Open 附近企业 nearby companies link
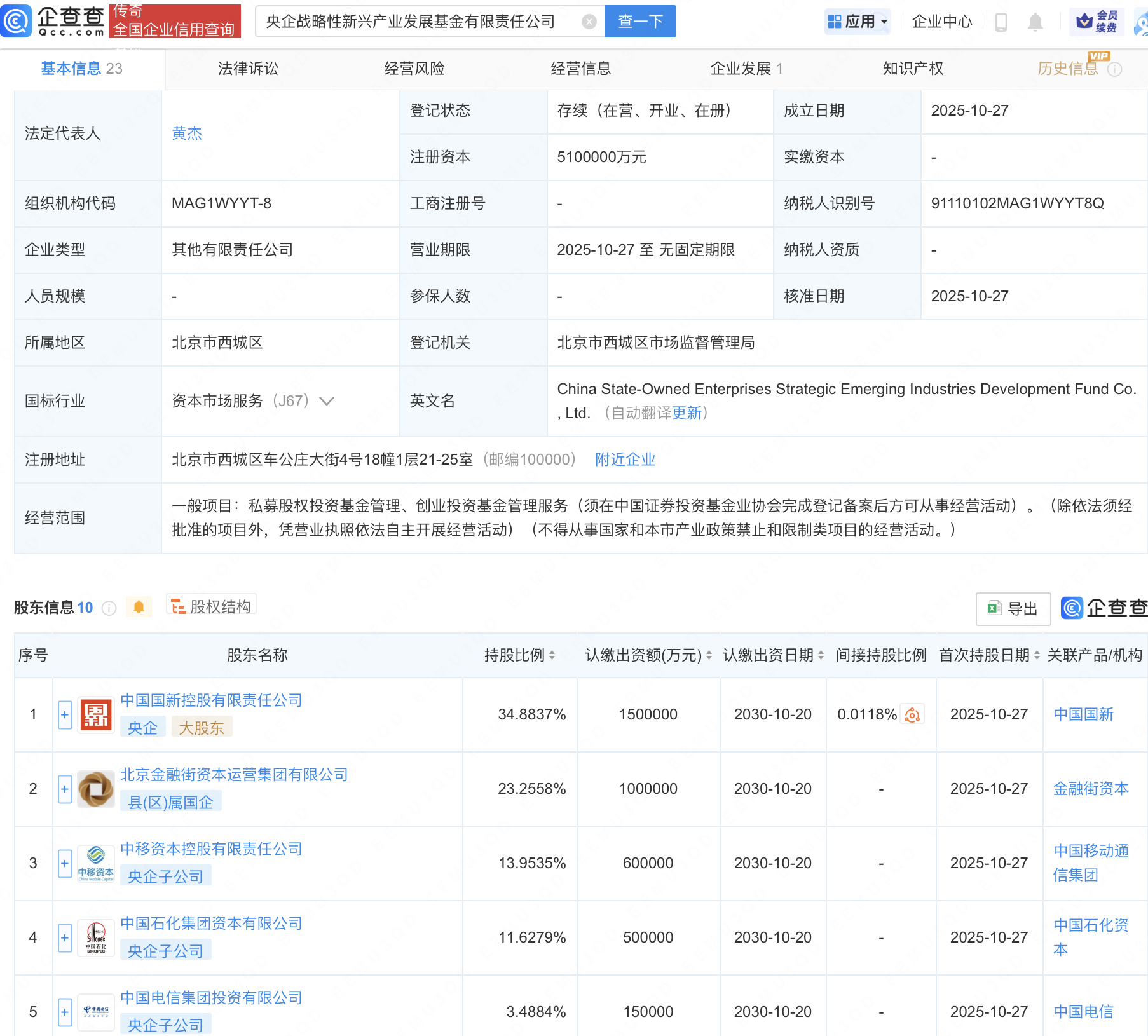 [625, 459]
